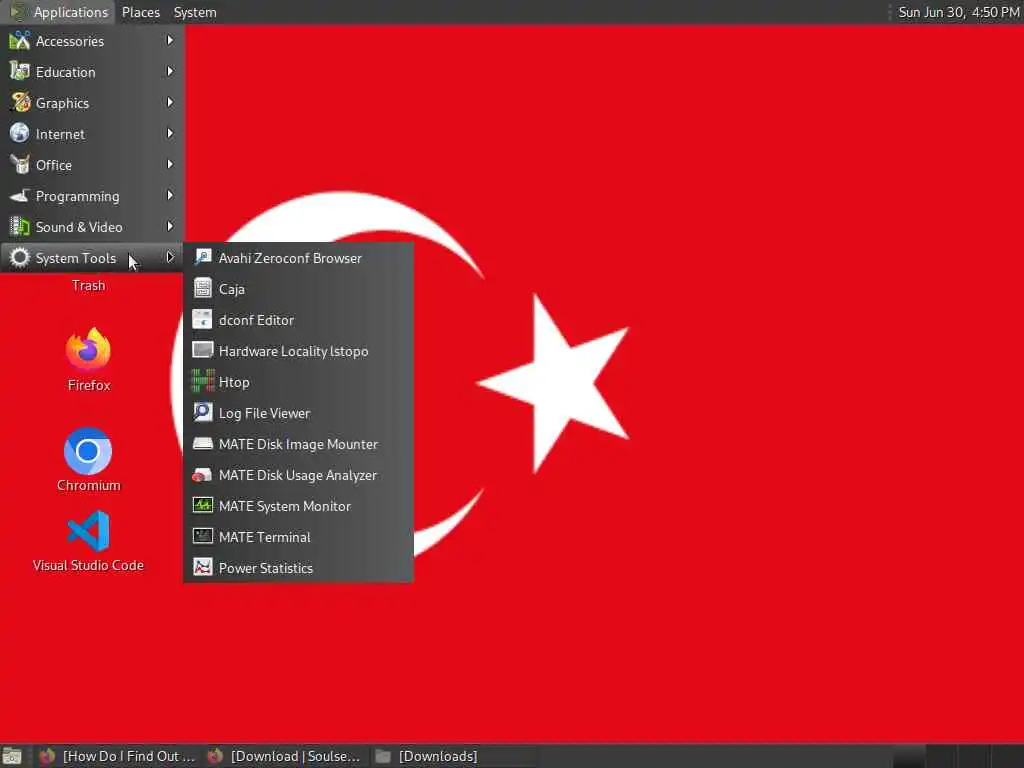Click the Trash desktop label

88,285
